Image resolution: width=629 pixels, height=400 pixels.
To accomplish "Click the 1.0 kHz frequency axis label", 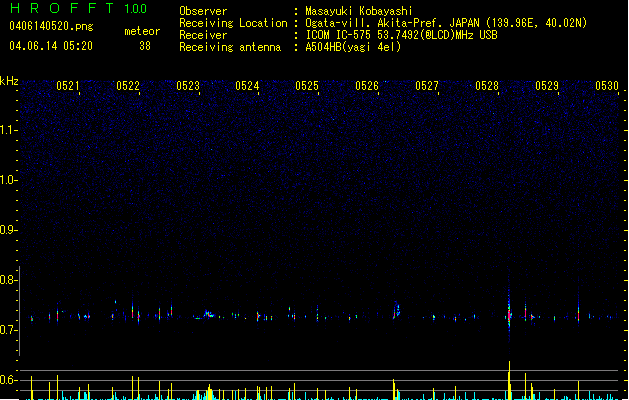I will pyautogui.click(x=8, y=180).
